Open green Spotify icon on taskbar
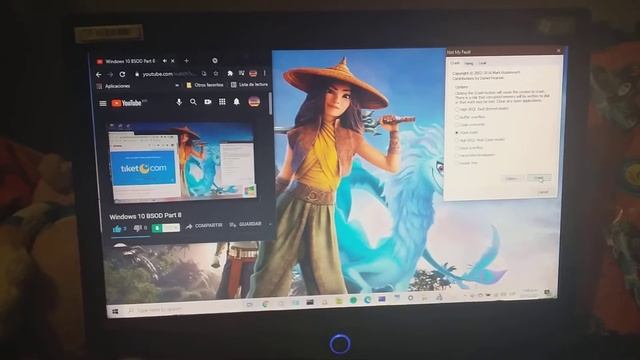 (x=353, y=300)
